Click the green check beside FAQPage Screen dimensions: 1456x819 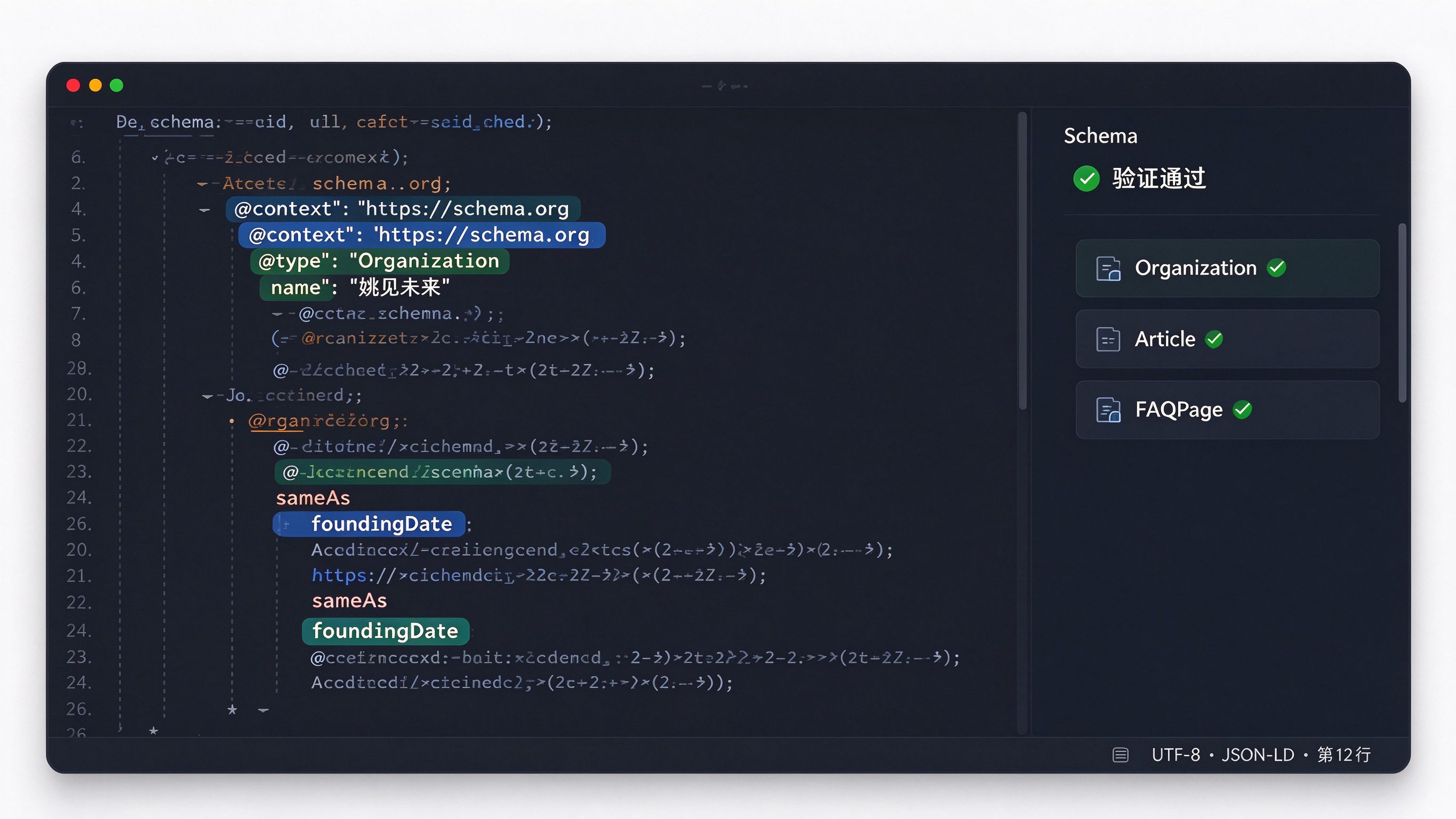pyautogui.click(x=1242, y=409)
